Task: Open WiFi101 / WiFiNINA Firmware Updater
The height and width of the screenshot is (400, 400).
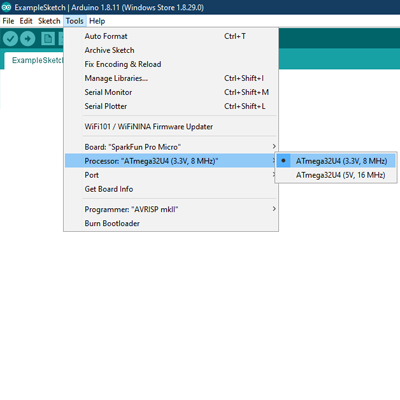Action: [x=171, y=127]
